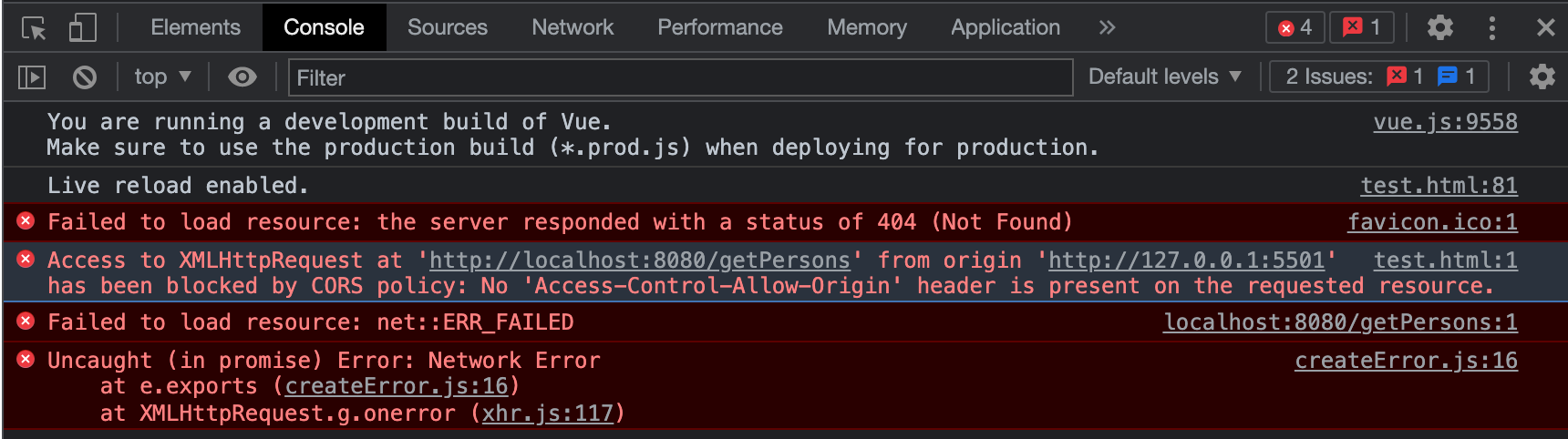Open the vue.js:9558 source link
Screen dimensions: 1568x439
coord(1445,122)
